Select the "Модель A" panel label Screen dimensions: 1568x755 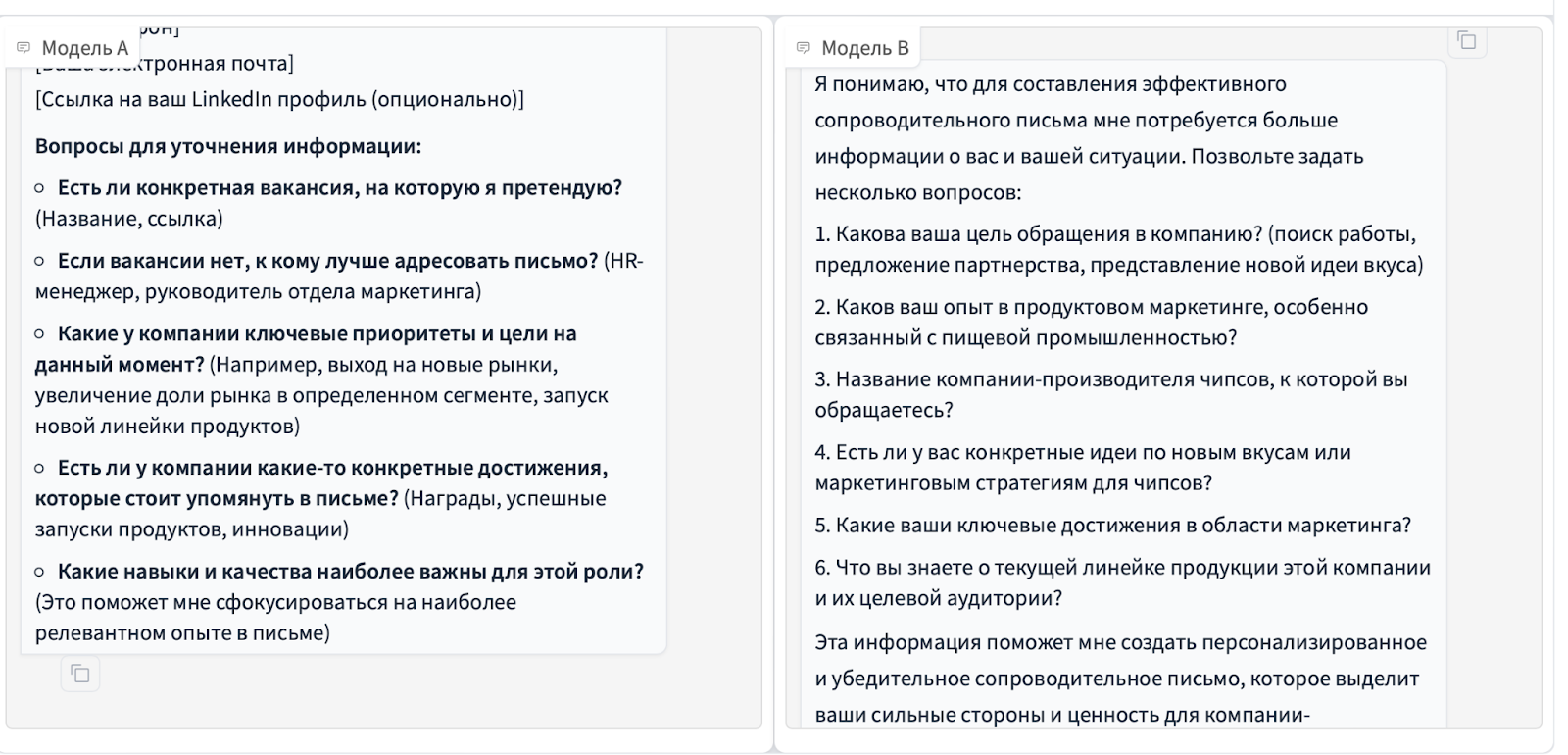point(84,48)
